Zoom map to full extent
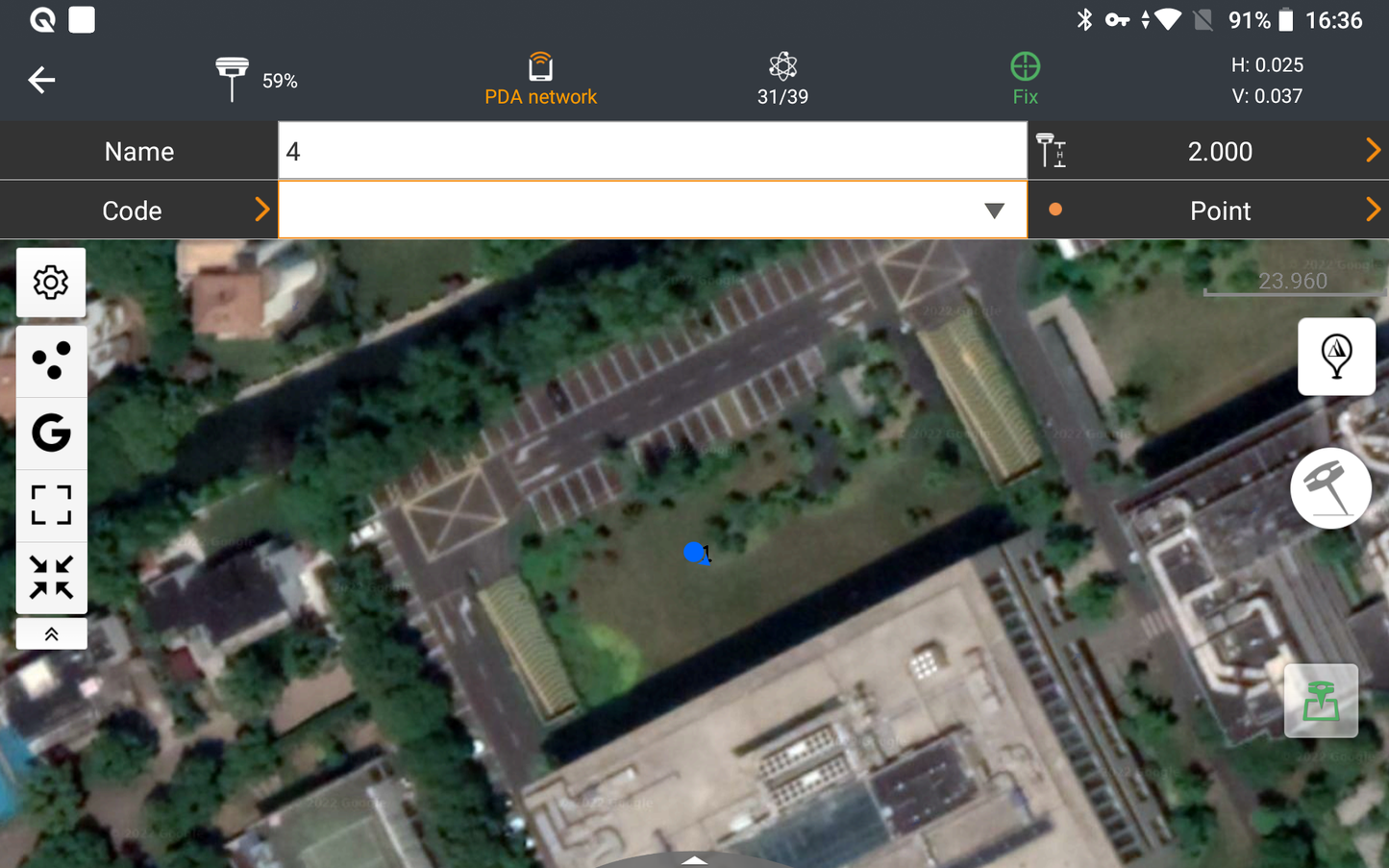1389x868 pixels. click(x=51, y=506)
